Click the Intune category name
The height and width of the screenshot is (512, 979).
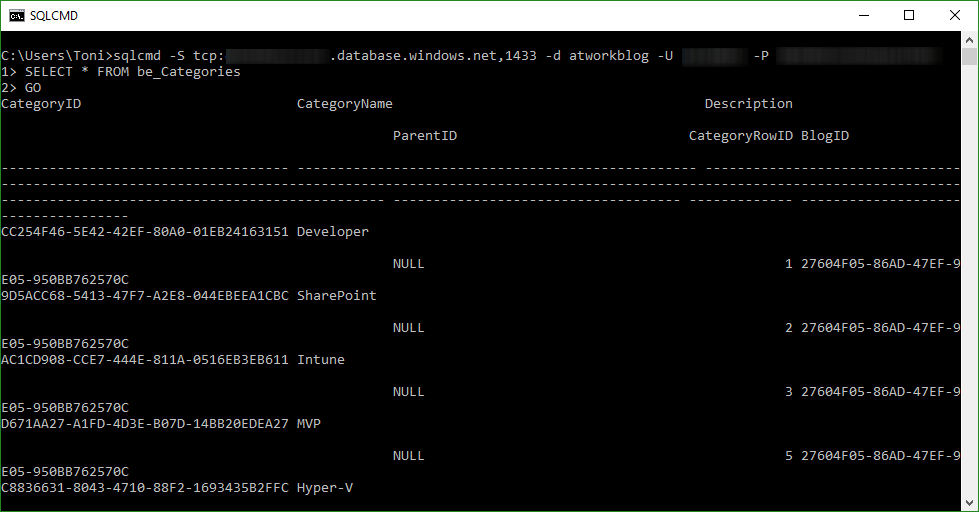tap(321, 360)
